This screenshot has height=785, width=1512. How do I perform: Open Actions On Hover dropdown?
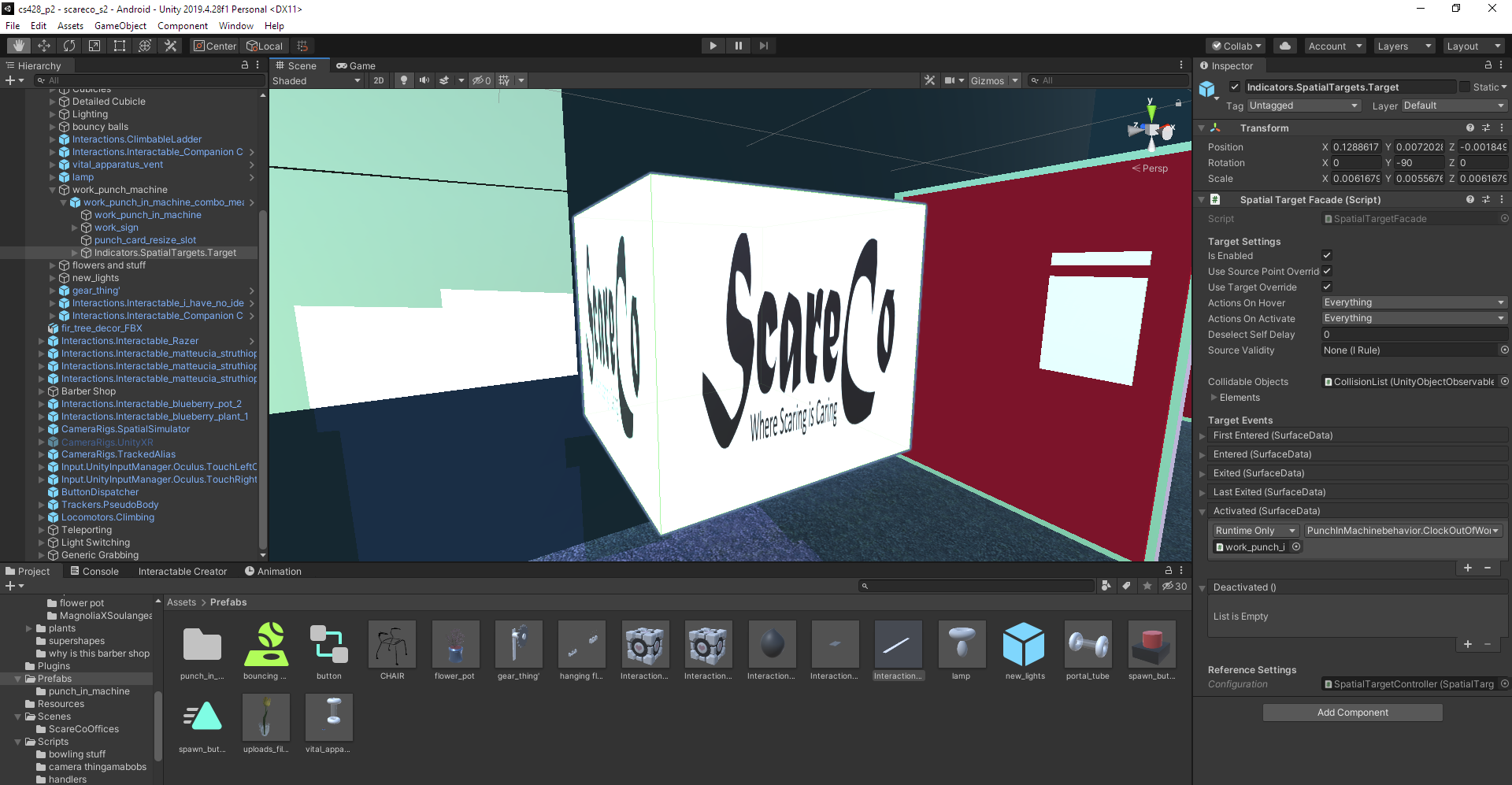pyautogui.click(x=1414, y=302)
